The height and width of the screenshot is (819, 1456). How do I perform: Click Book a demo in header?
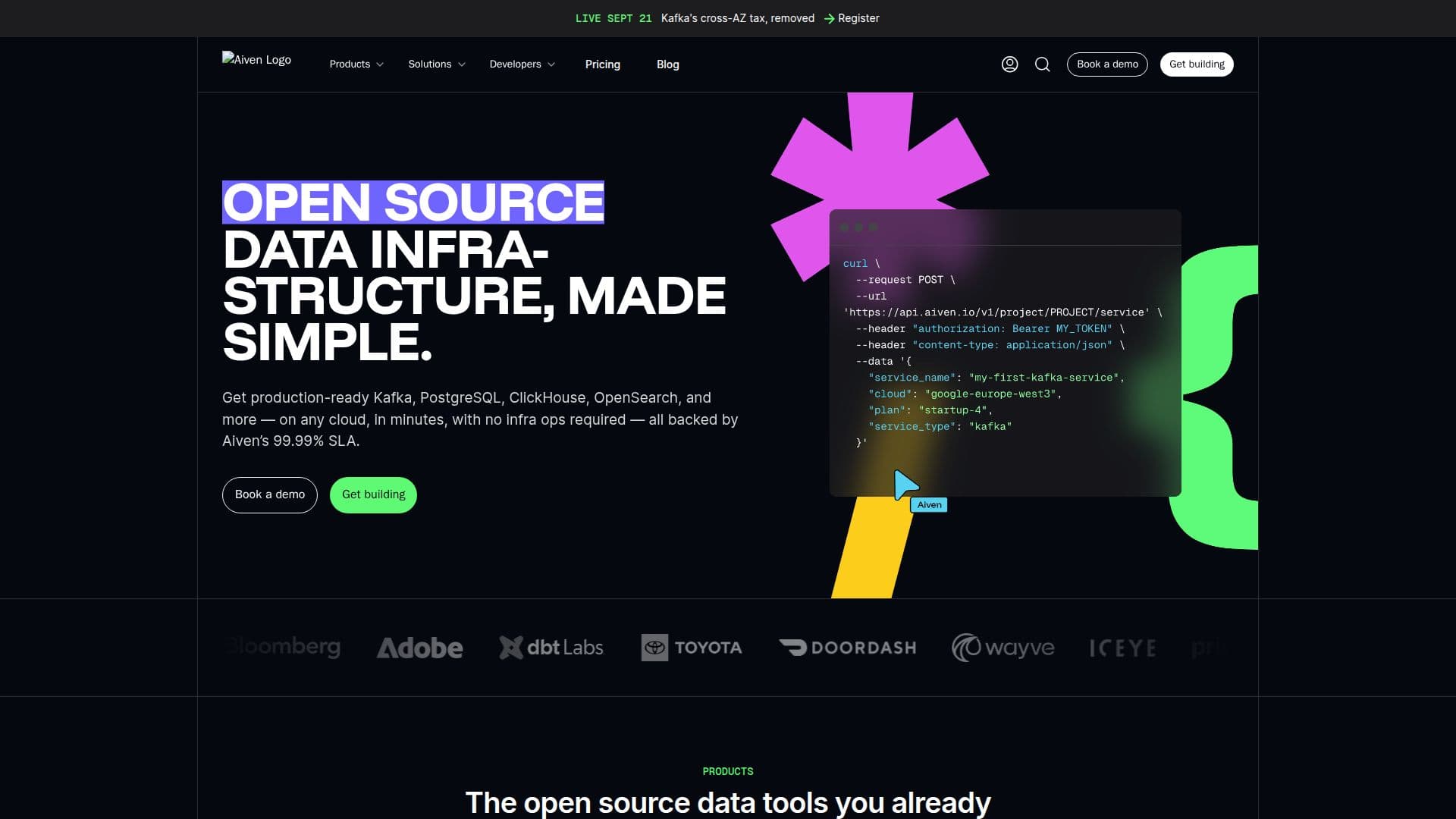[1107, 64]
